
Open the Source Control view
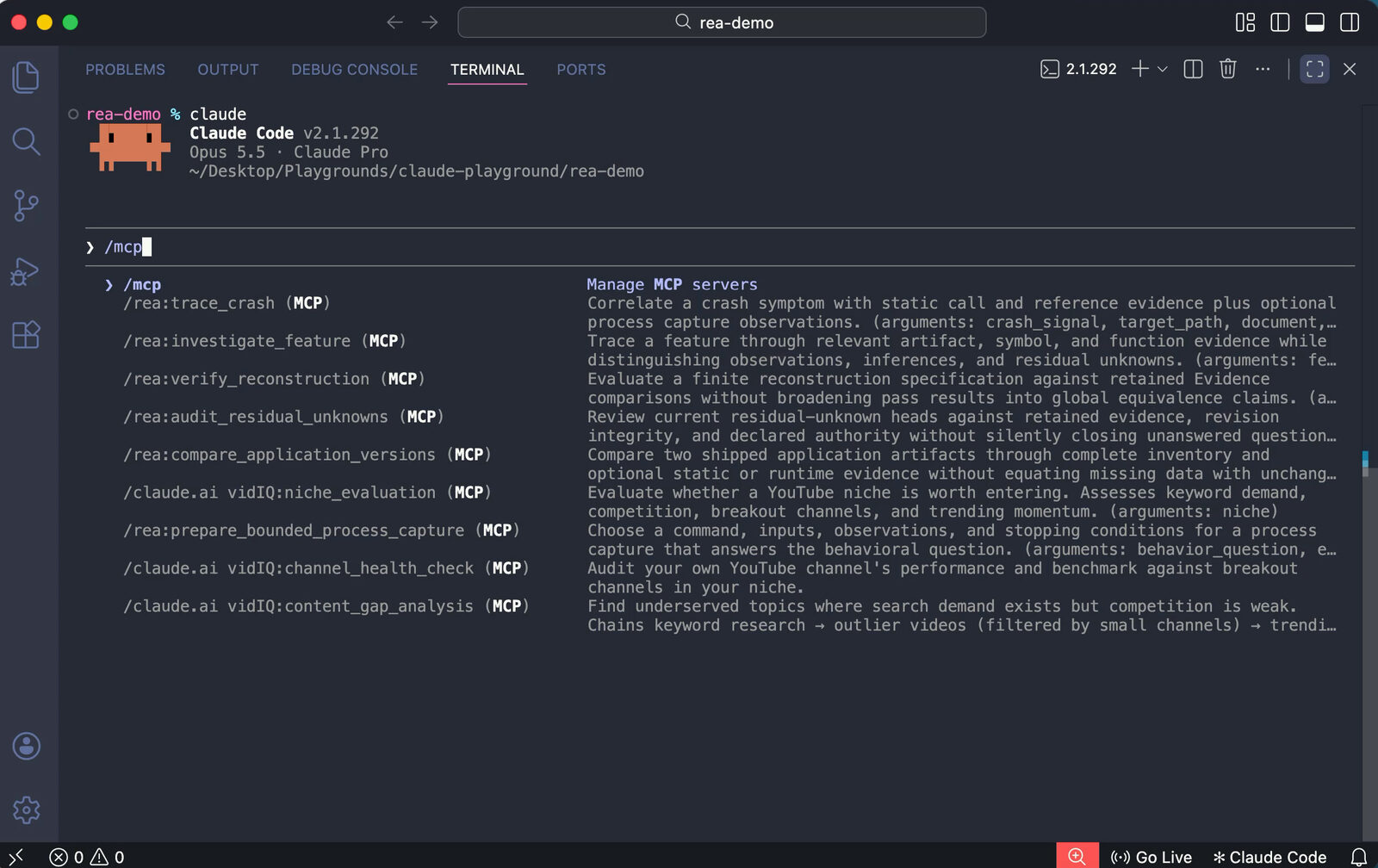[27, 206]
